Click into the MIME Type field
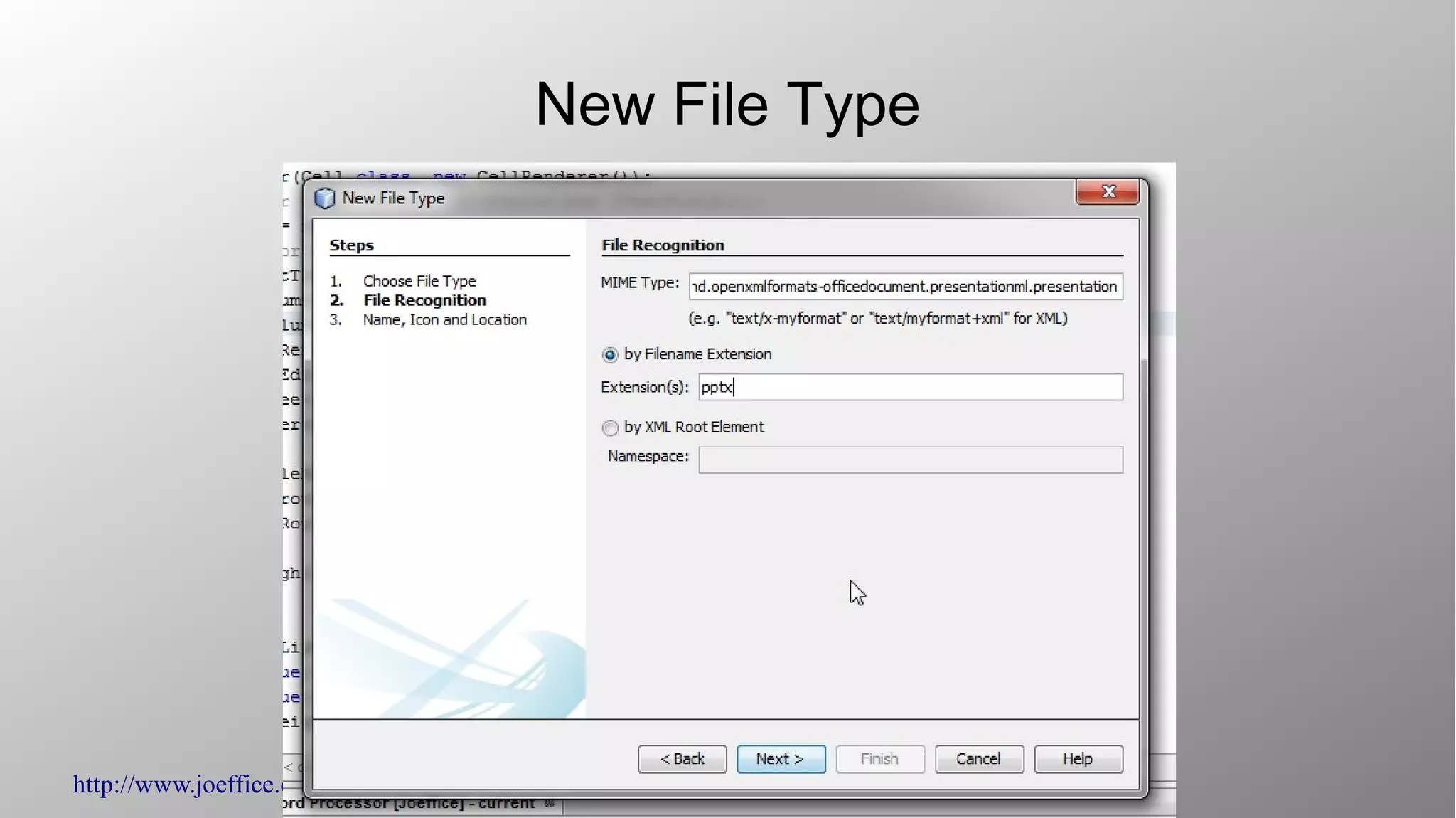 (x=906, y=287)
